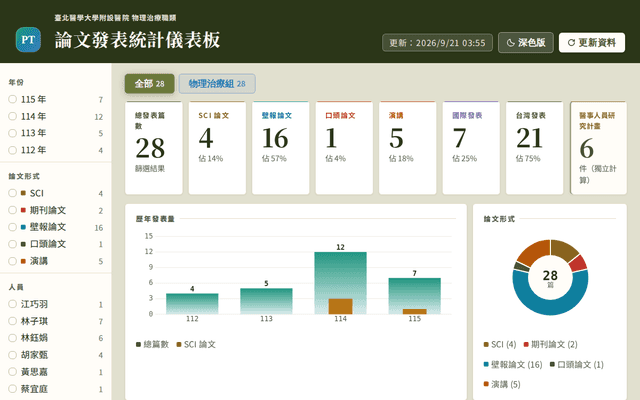
Task: Open the 演講 5 stat card
Action: 407,148
